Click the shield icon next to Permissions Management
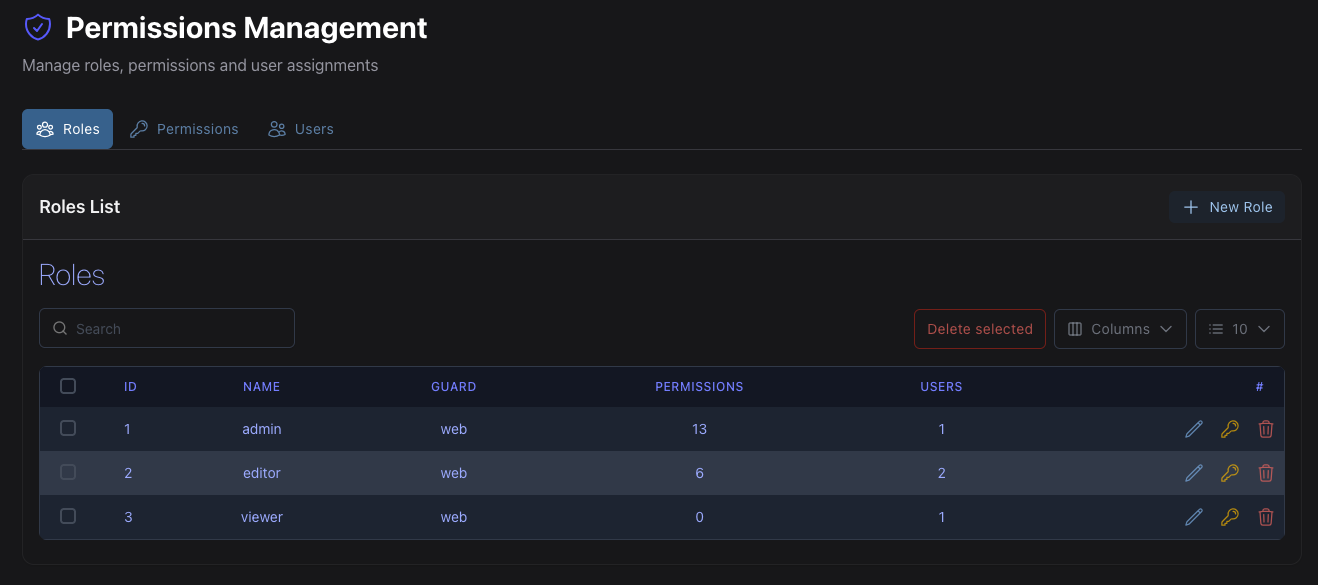Image resolution: width=1318 pixels, height=585 pixels. [x=37, y=26]
